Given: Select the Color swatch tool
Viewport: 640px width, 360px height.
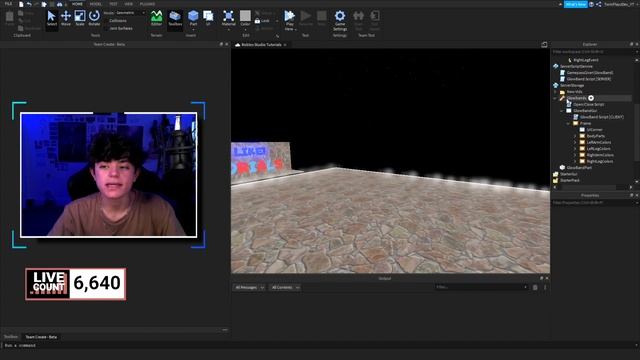Looking at the screenshot, I should (x=245, y=16).
